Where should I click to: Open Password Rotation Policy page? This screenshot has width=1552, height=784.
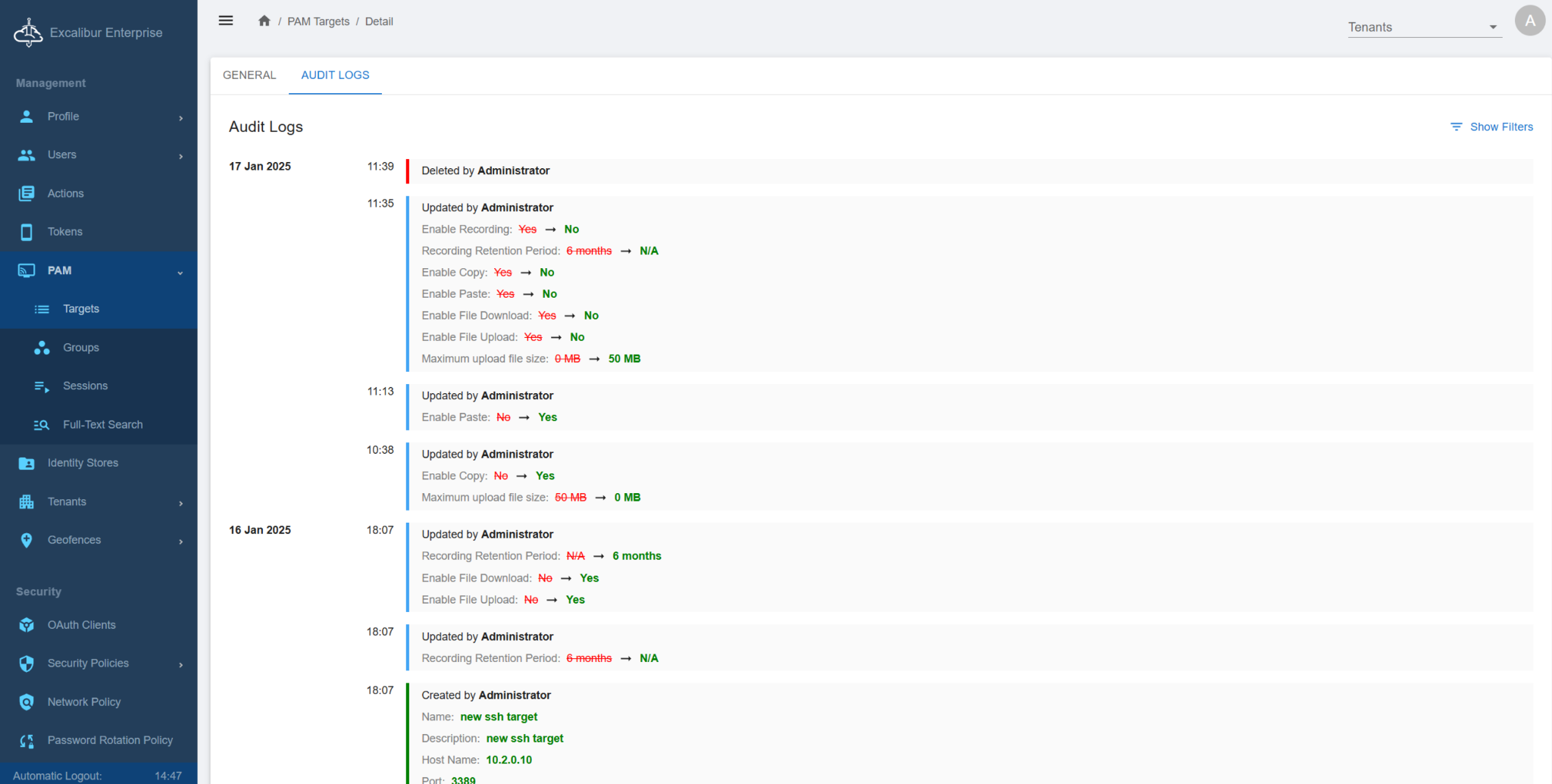pos(99,741)
